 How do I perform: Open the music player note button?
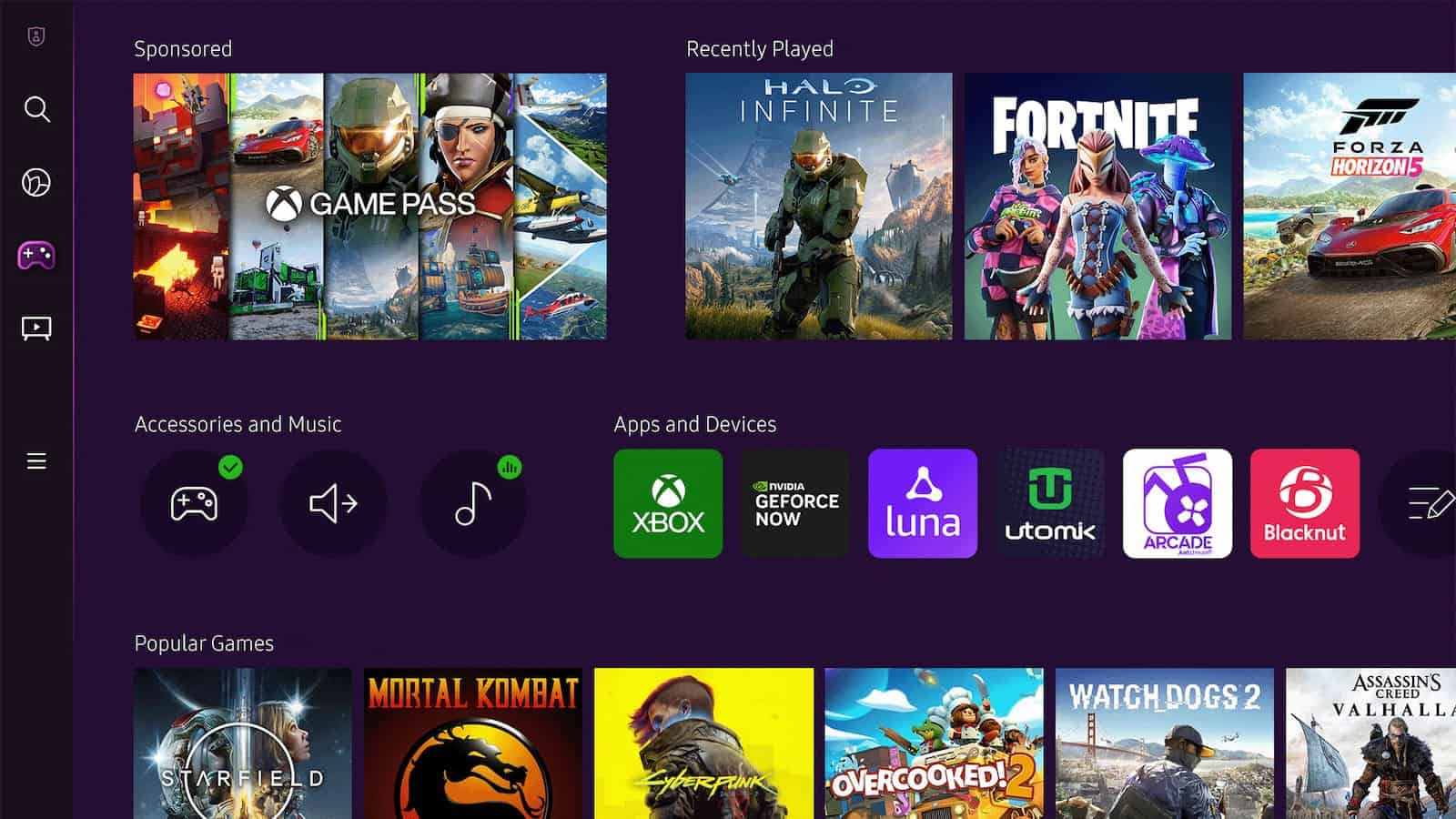pos(472,503)
